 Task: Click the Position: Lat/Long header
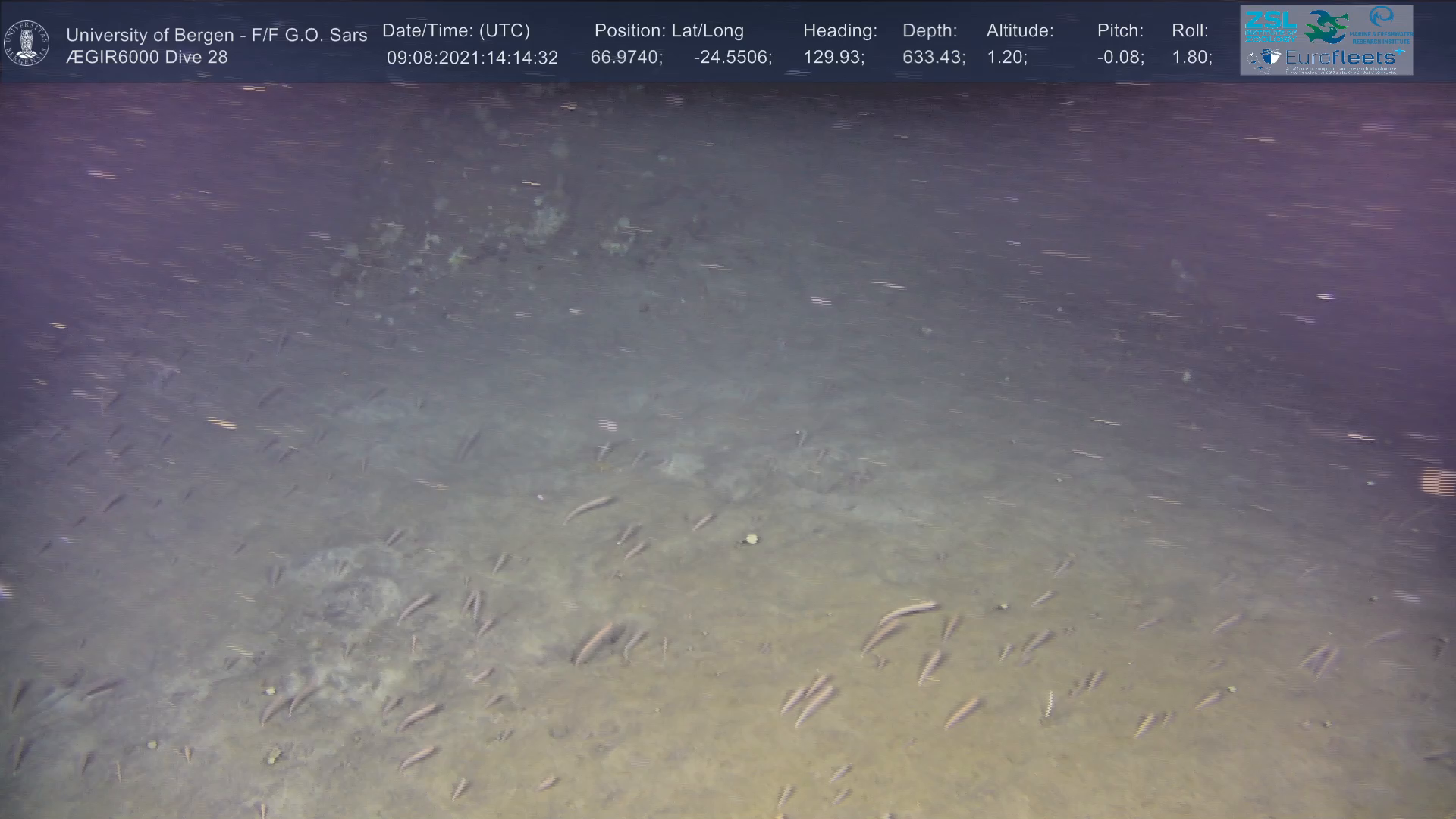click(x=668, y=30)
